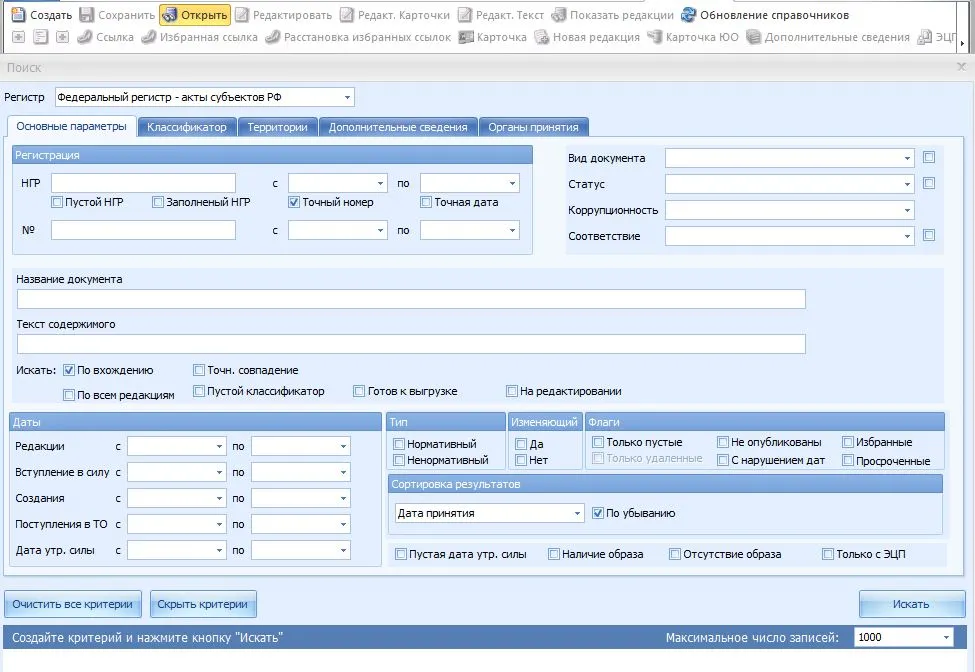The height and width of the screenshot is (672, 975).
Task: Enable the По всем редакциям checkbox
Action: coord(69,395)
